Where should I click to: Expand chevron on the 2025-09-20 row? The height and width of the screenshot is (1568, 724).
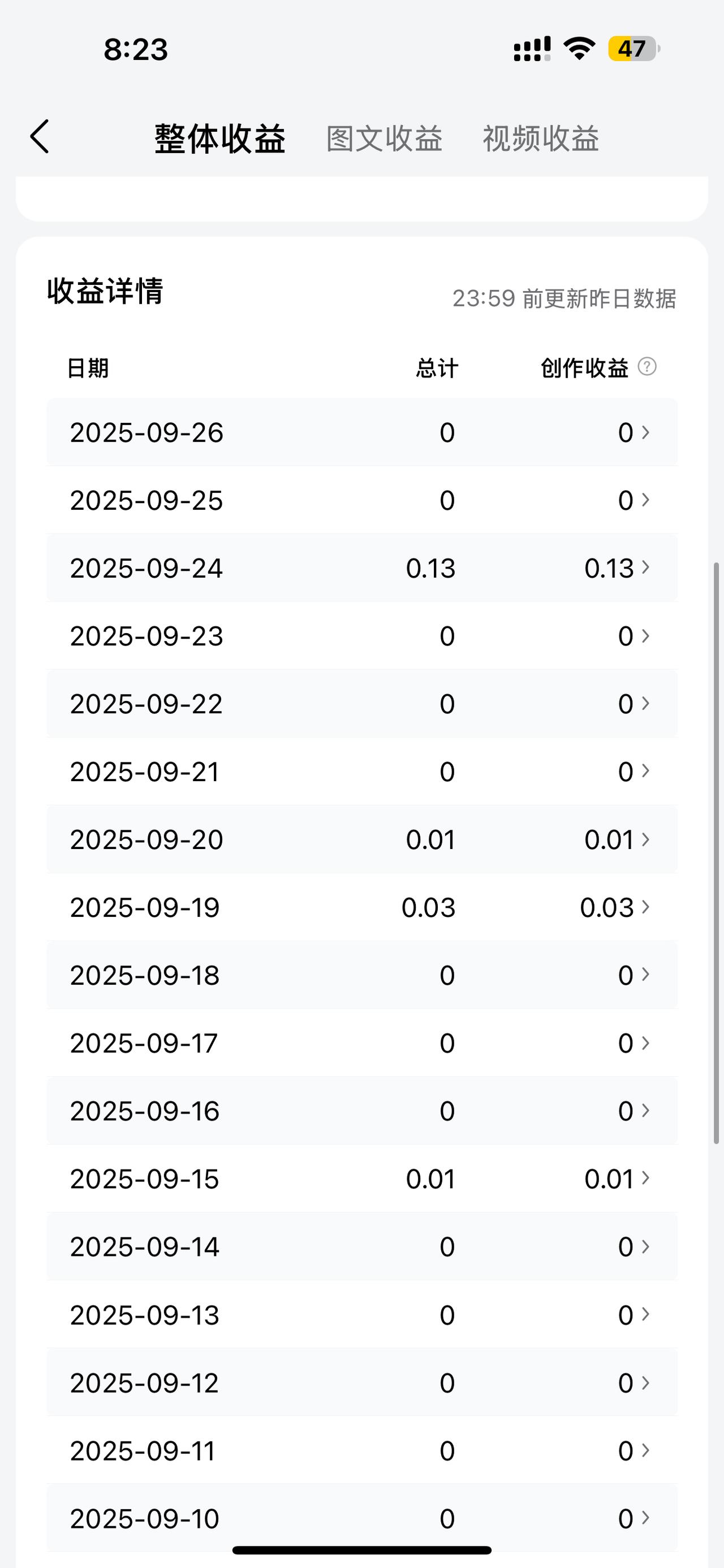click(x=645, y=839)
